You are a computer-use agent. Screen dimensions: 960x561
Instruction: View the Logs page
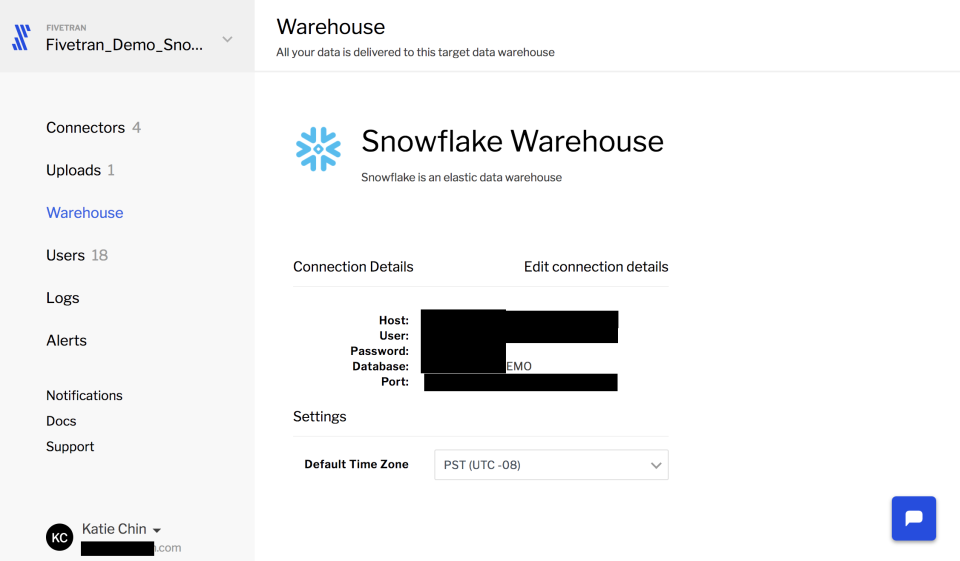(62, 298)
